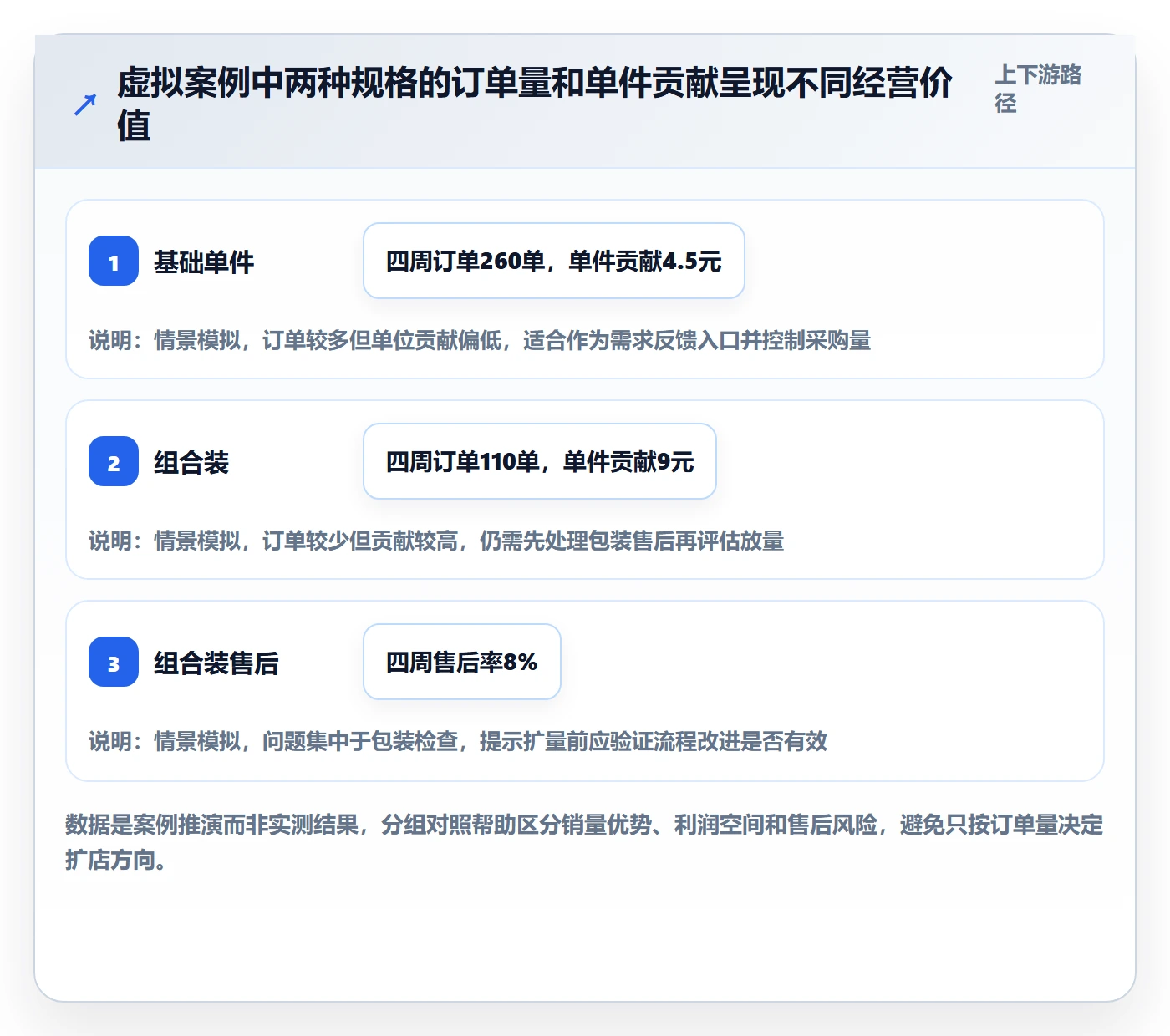Click the blue arrow icon beside the title
Screen dimensions: 1170x1036
pyautogui.click(x=85, y=105)
